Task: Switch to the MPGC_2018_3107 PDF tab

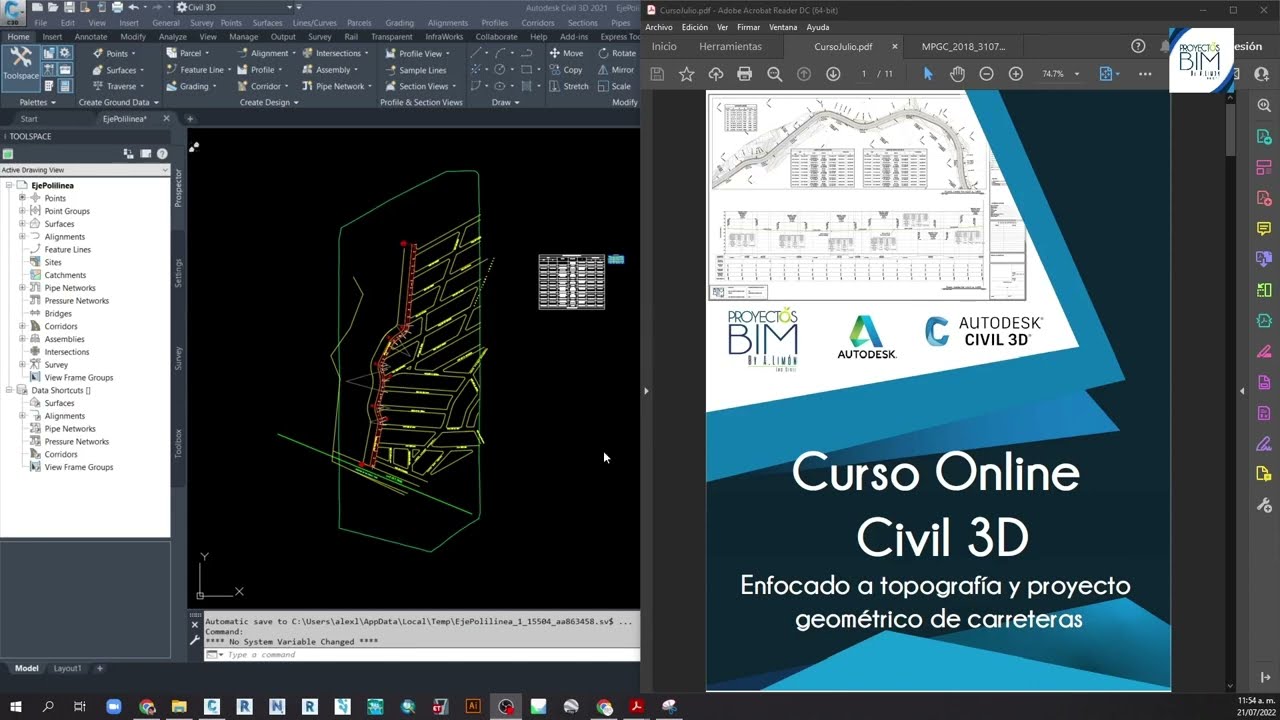Action: 963,46
